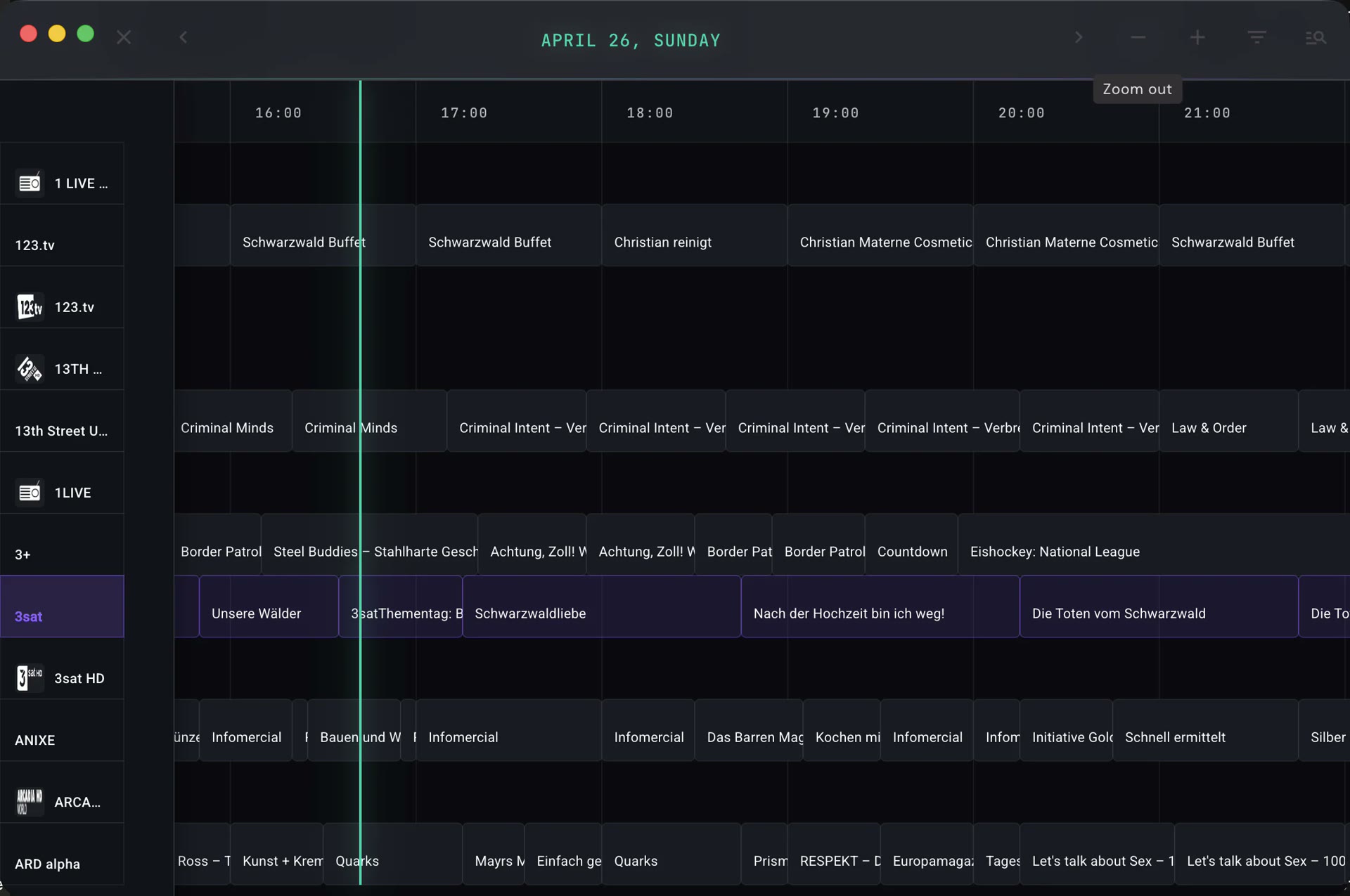Open Christian Materne Cosmetic at 20:00

coord(1067,235)
